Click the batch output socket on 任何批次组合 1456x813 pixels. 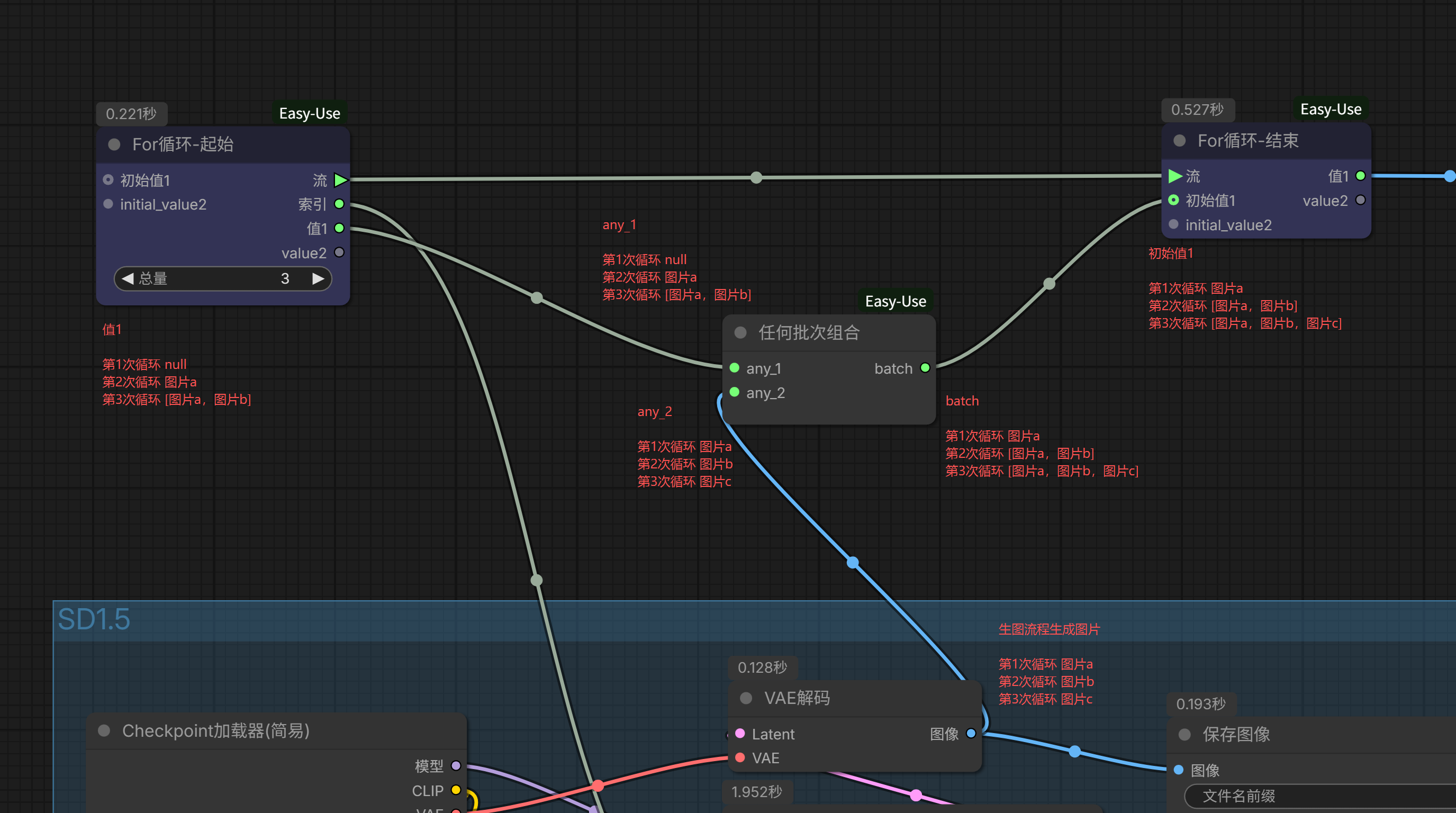click(x=925, y=368)
